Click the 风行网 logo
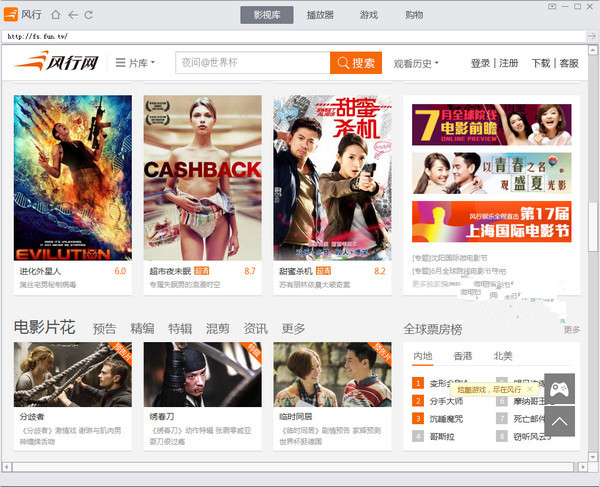The image size is (600, 487). coord(57,63)
